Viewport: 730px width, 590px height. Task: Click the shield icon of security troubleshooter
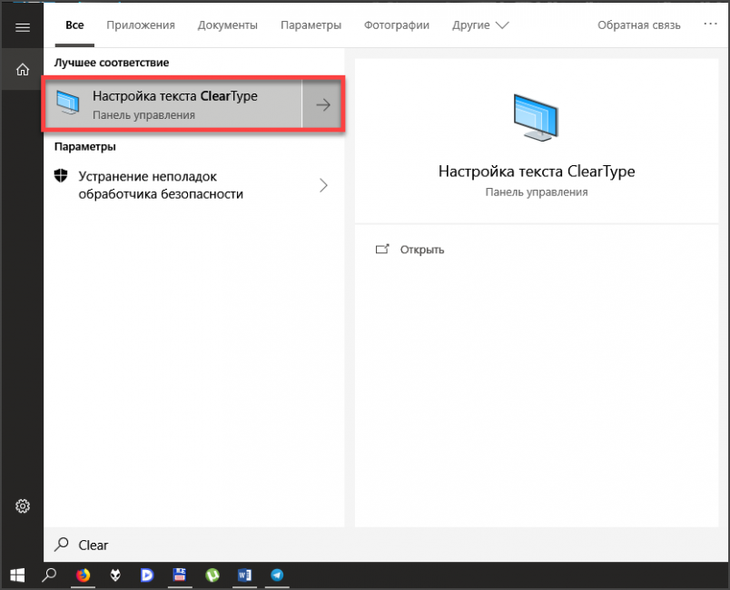tap(61, 176)
